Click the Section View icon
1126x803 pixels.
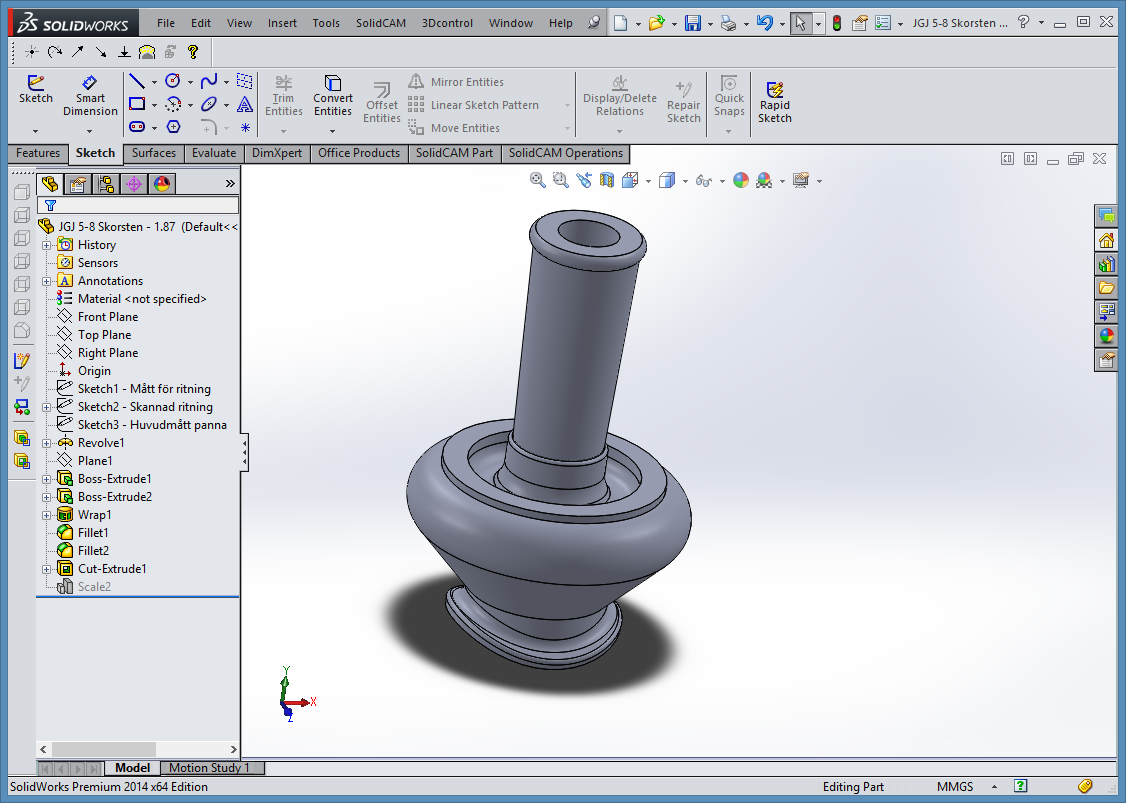click(x=607, y=180)
